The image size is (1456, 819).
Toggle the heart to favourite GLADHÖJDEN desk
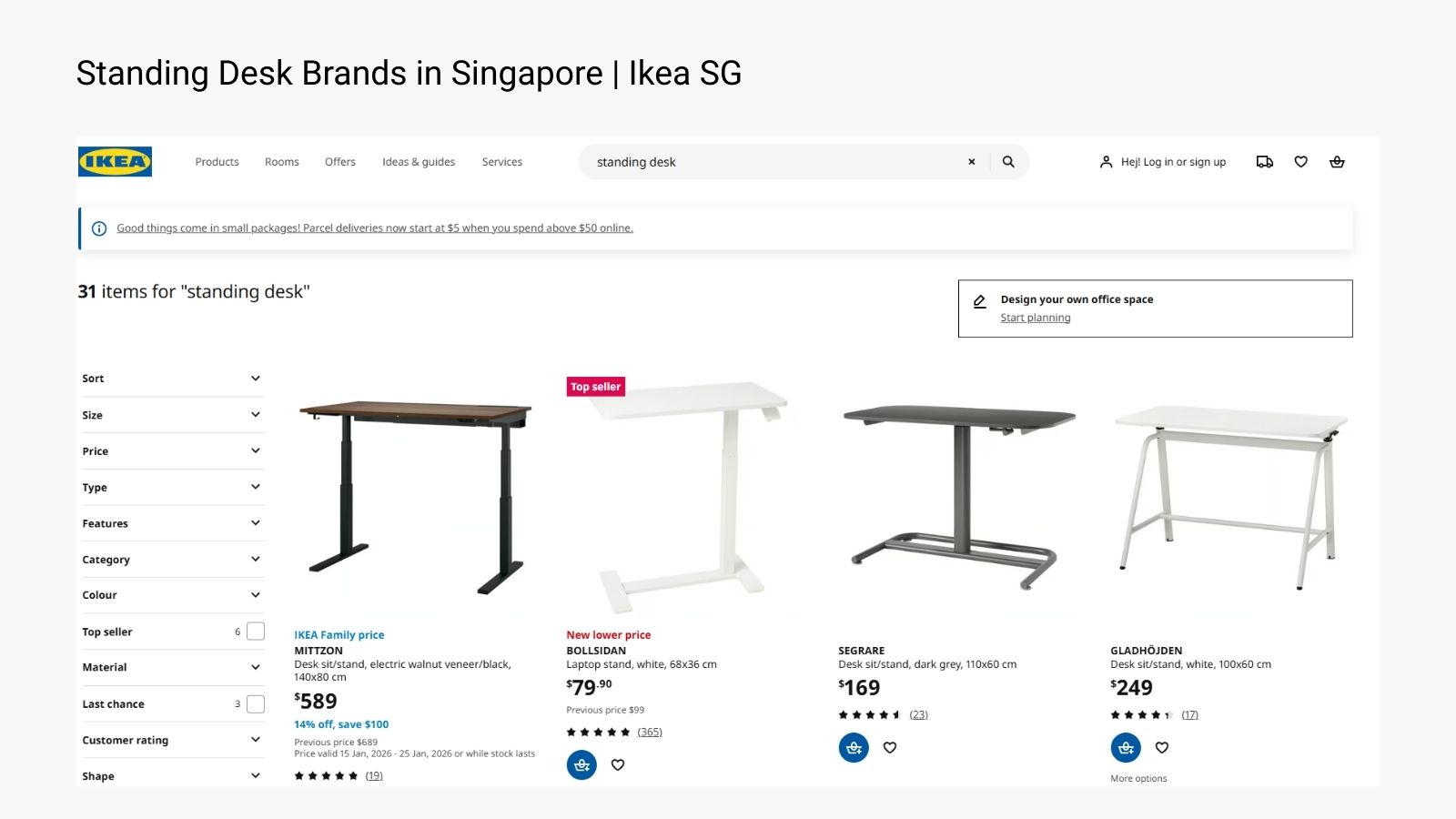1161,747
